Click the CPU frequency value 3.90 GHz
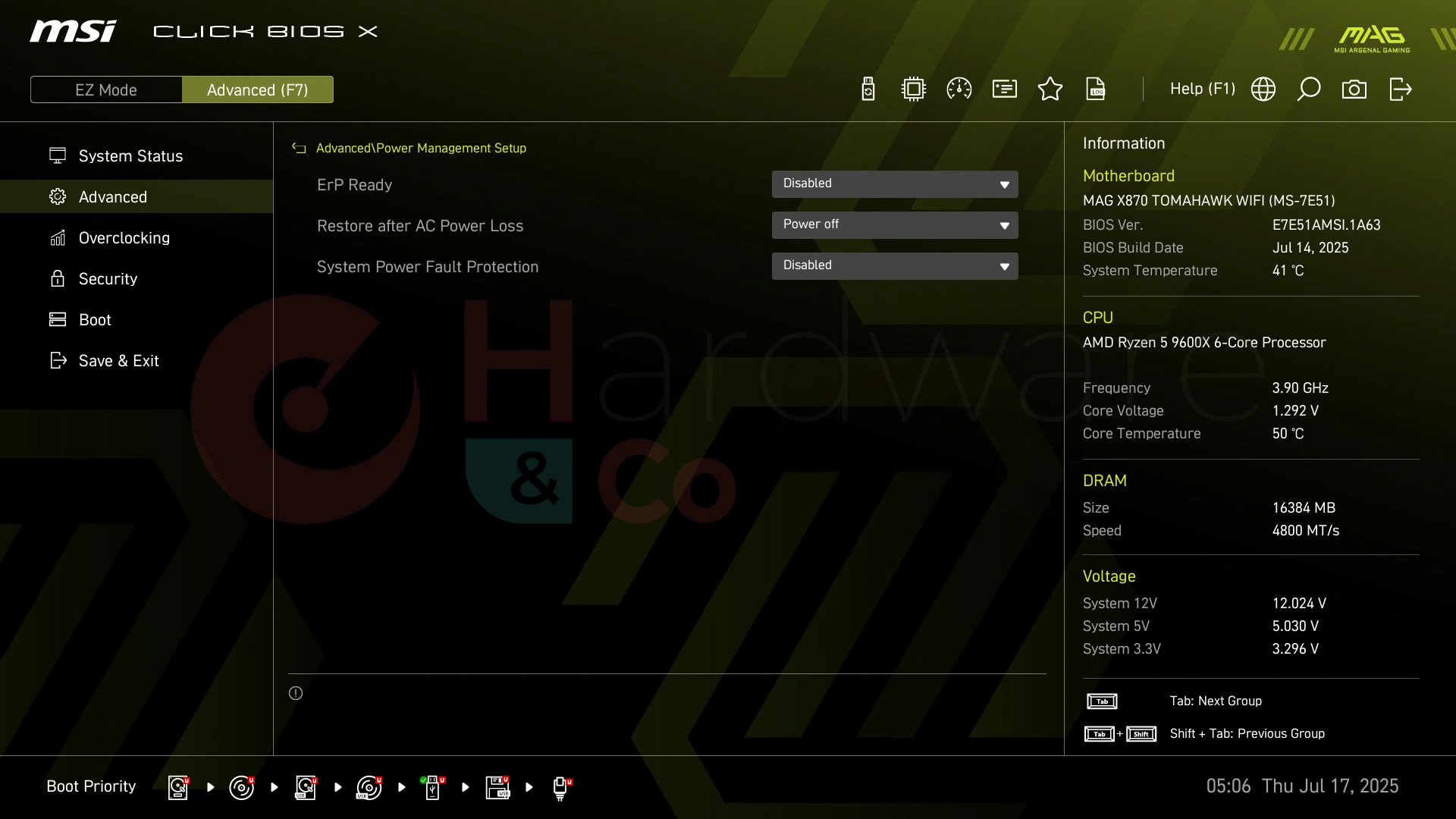 pos(1300,388)
